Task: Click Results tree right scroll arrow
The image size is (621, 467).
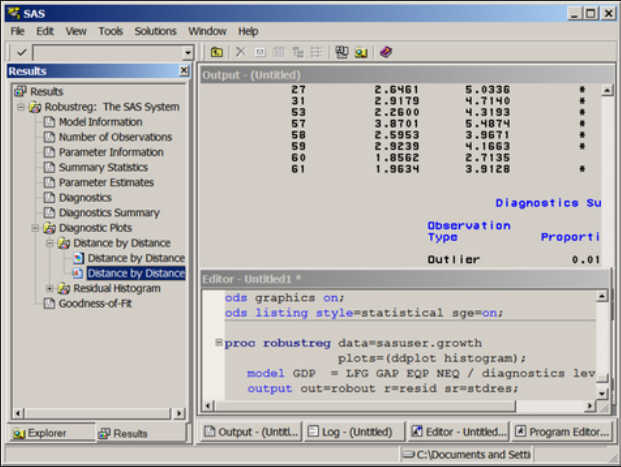Action: coord(179,414)
